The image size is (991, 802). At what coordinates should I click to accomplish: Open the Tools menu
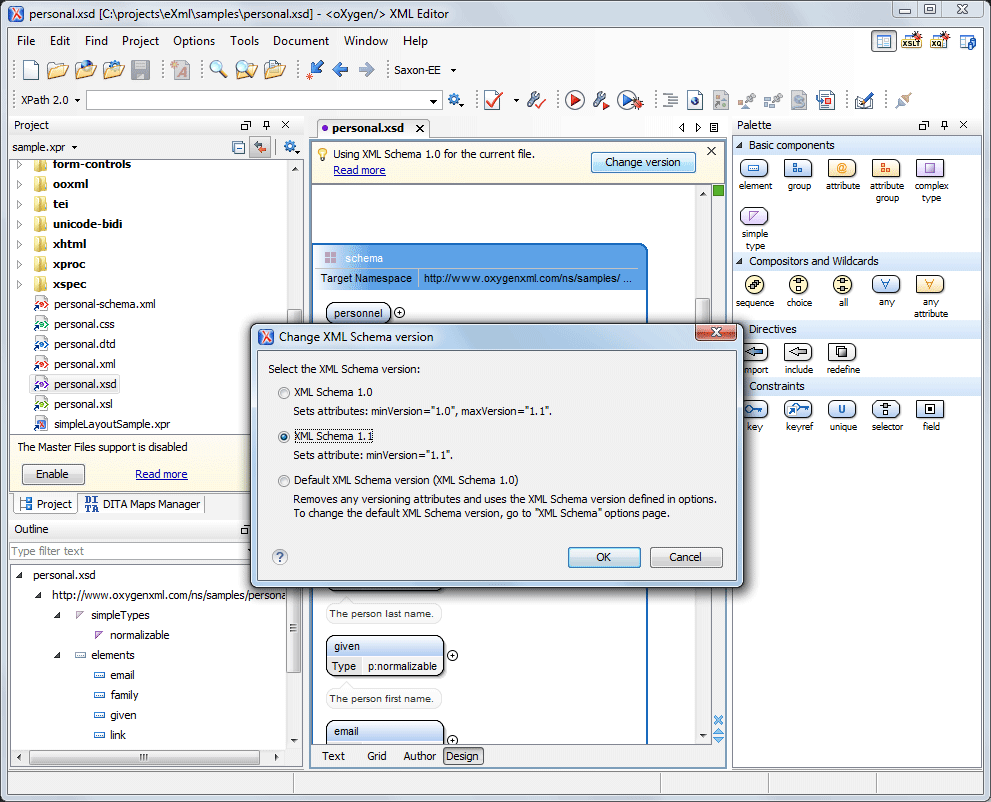[x=244, y=41]
